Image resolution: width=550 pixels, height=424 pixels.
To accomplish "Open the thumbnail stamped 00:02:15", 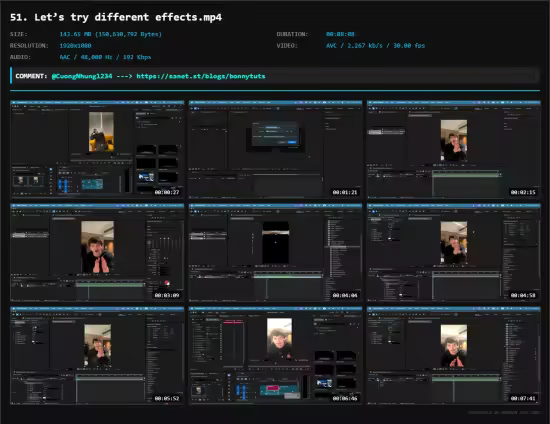I will pos(454,149).
